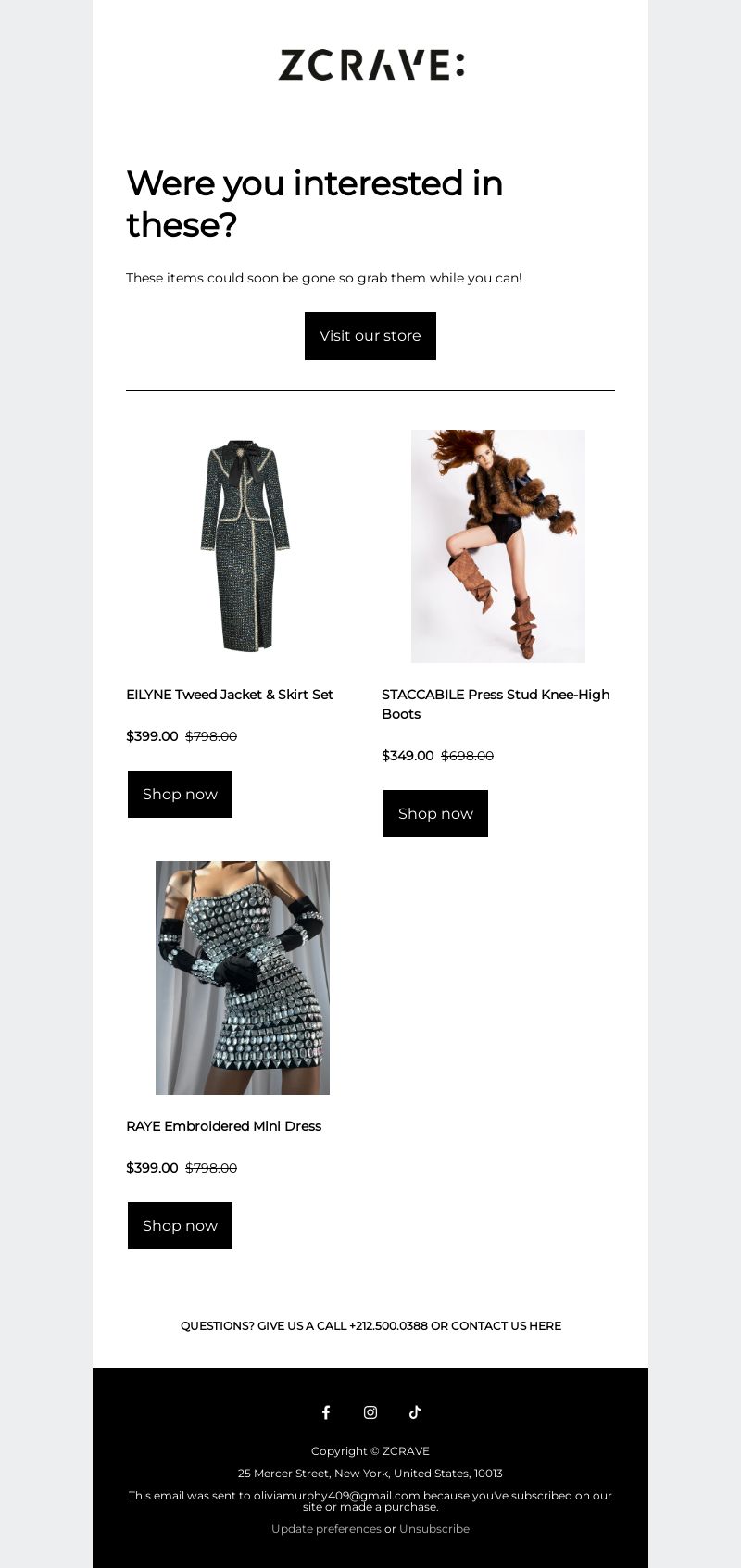Image resolution: width=741 pixels, height=1568 pixels.
Task: Click the ZCRAVE logo at top
Action: point(370,65)
